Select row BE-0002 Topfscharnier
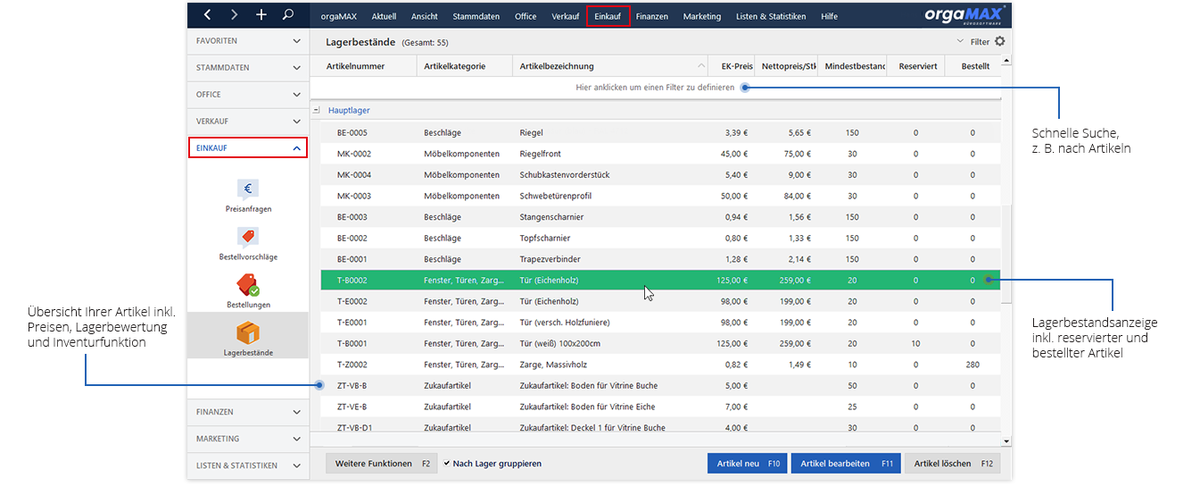This screenshot has height=487, width=1200. point(660,238)
